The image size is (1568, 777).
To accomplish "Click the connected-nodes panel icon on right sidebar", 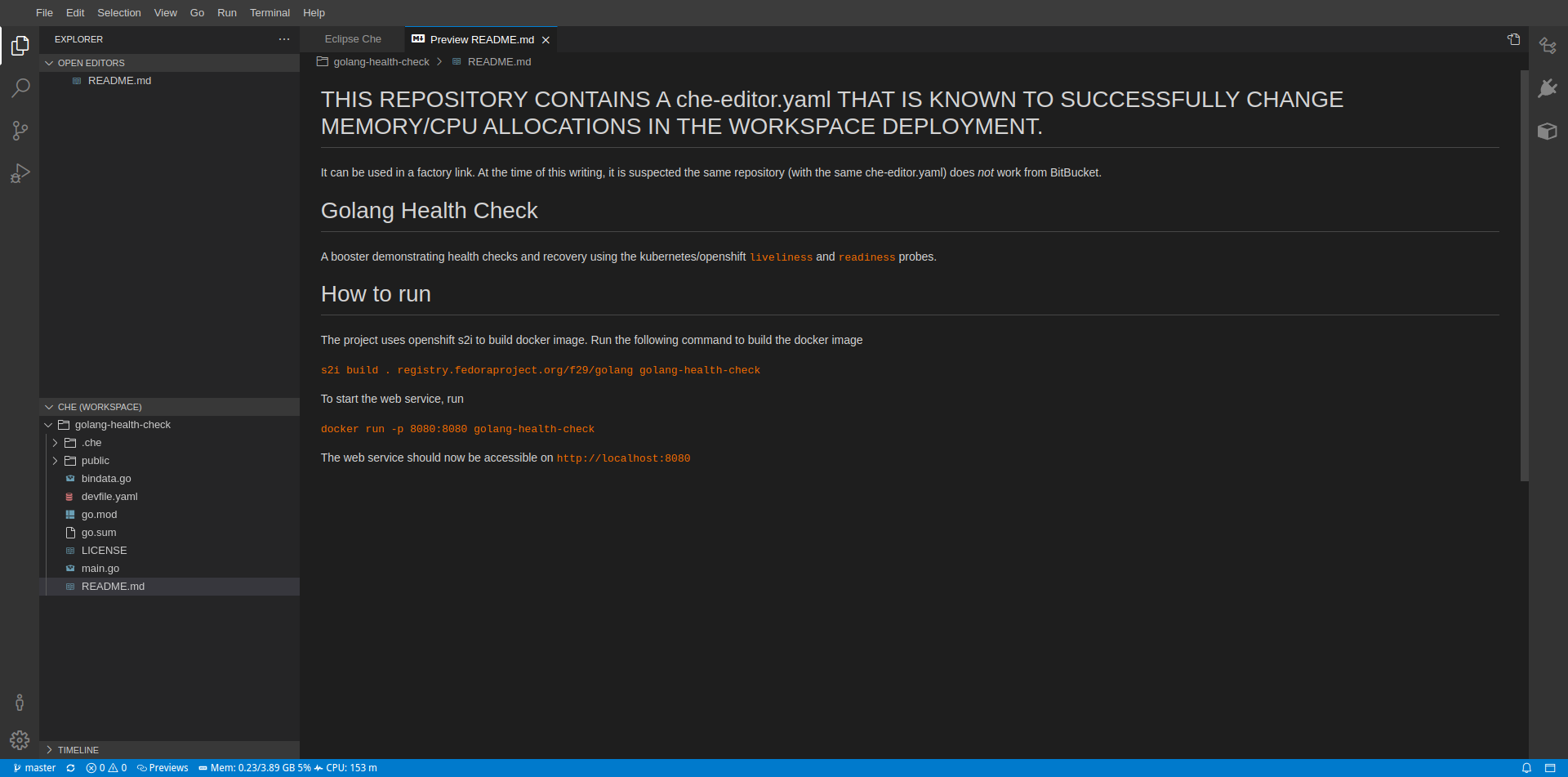I will pos(1548,46).
